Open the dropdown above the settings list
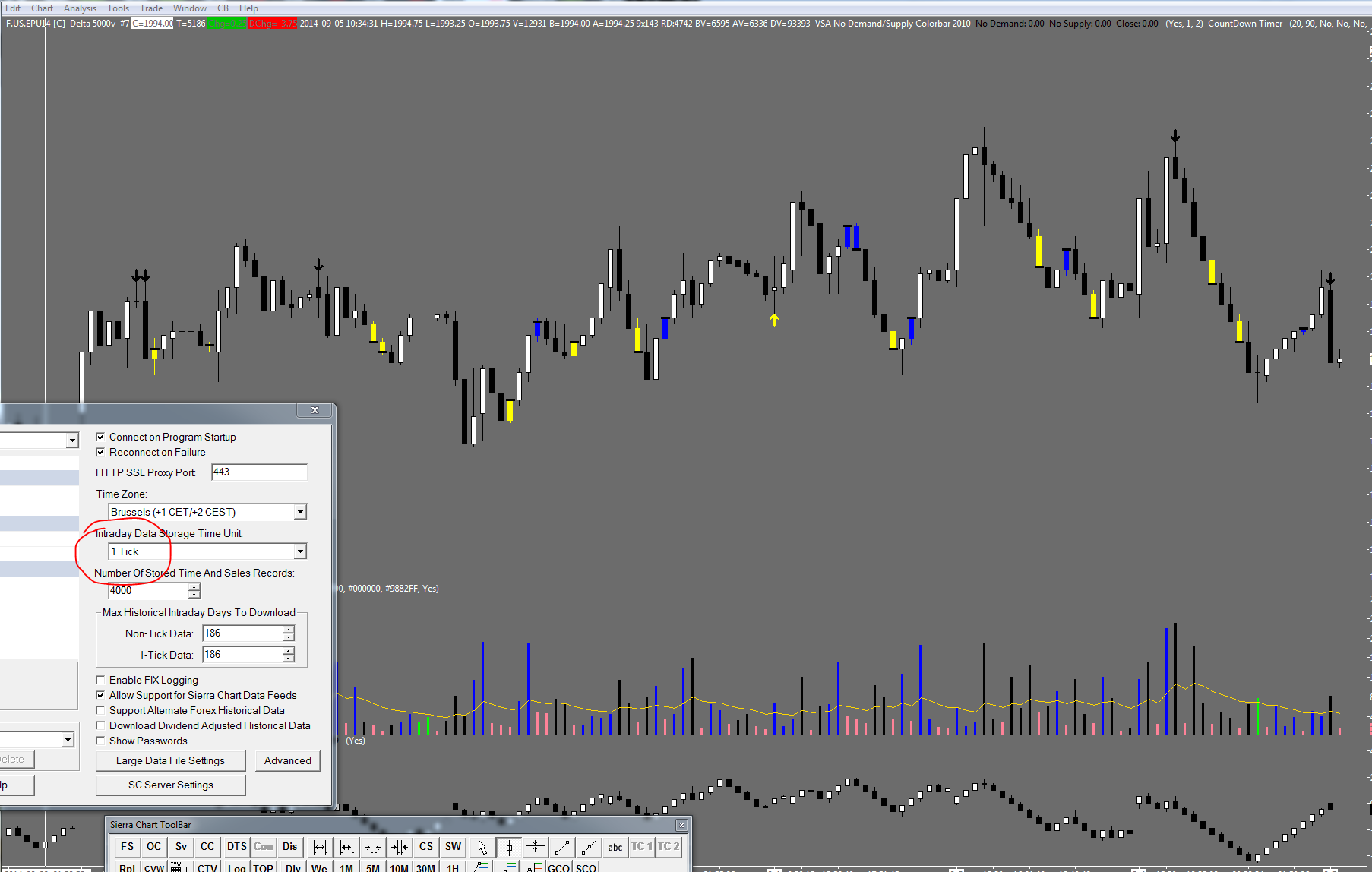Image resolution: width=1372 pixels, height=872 pixels. [72, 441]
